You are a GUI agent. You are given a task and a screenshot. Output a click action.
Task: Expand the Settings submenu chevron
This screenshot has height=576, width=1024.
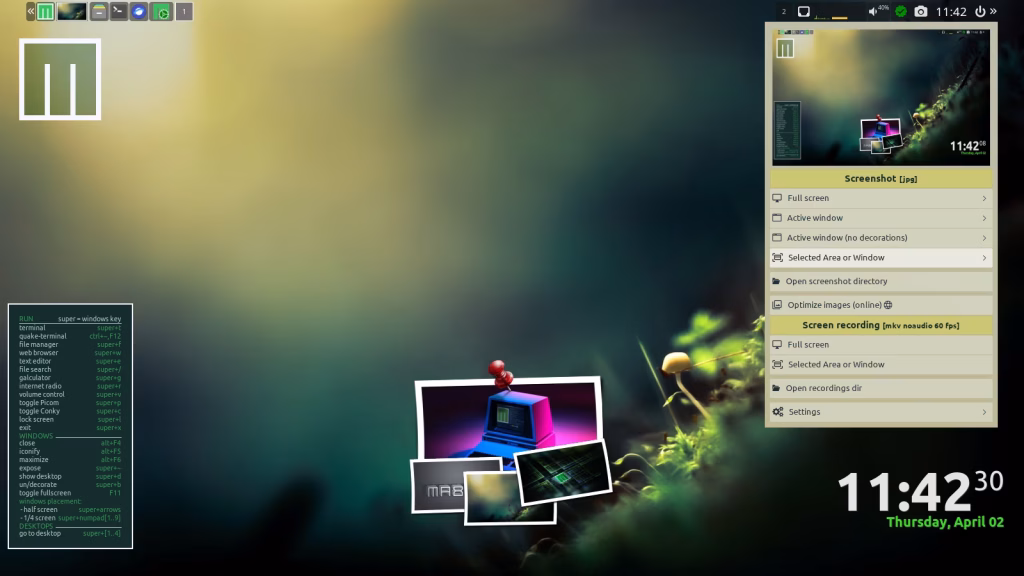coord(984,412)
